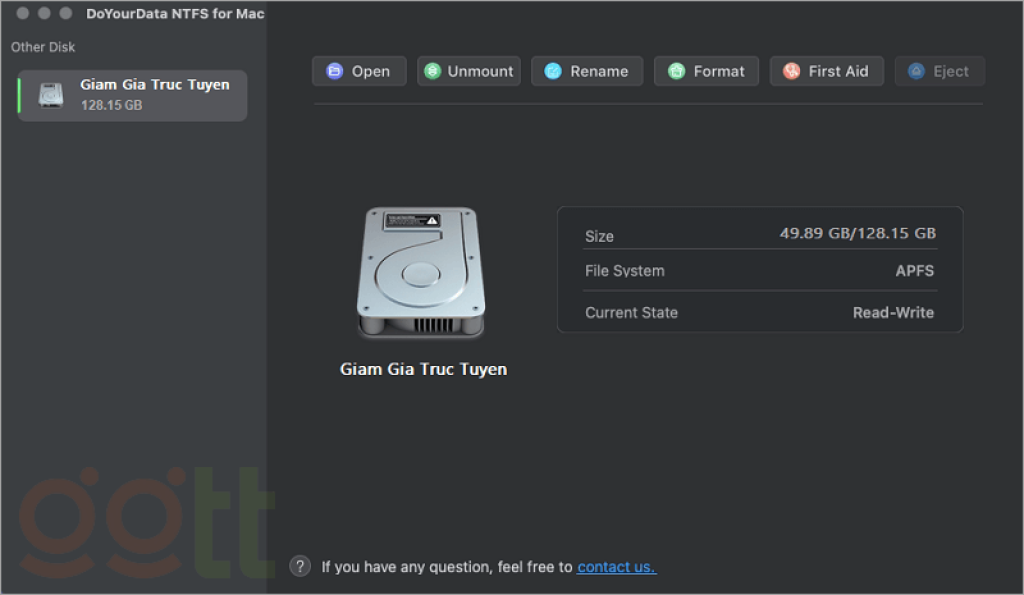Click the Open toolbar button

pos(358,71)
